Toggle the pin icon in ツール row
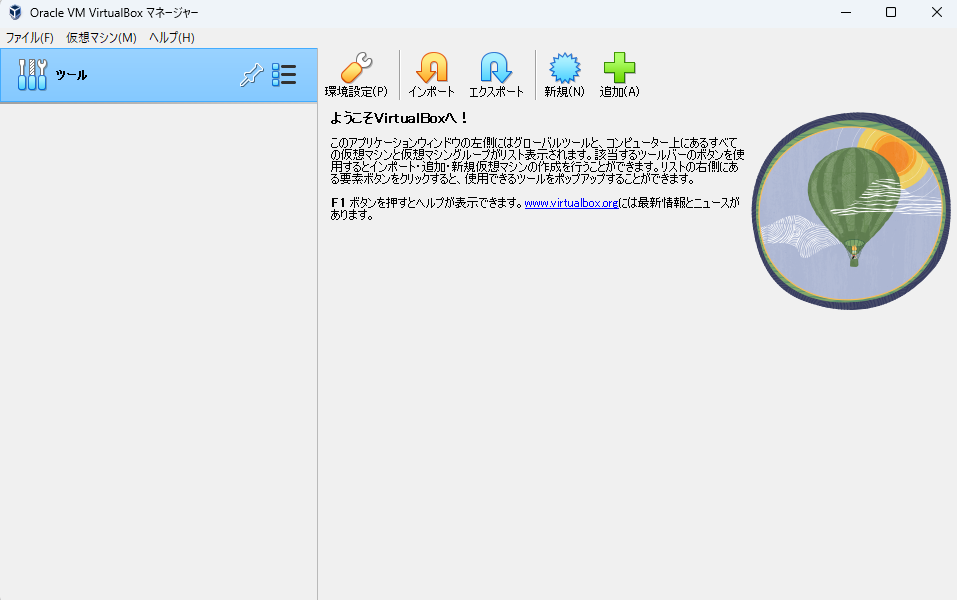 (x=251, y=75)
